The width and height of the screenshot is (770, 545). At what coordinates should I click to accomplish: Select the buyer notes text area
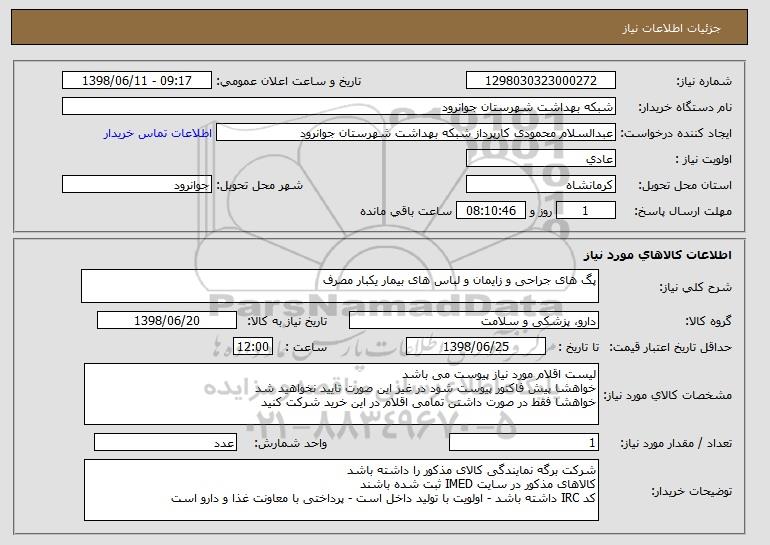click(341, 490)
